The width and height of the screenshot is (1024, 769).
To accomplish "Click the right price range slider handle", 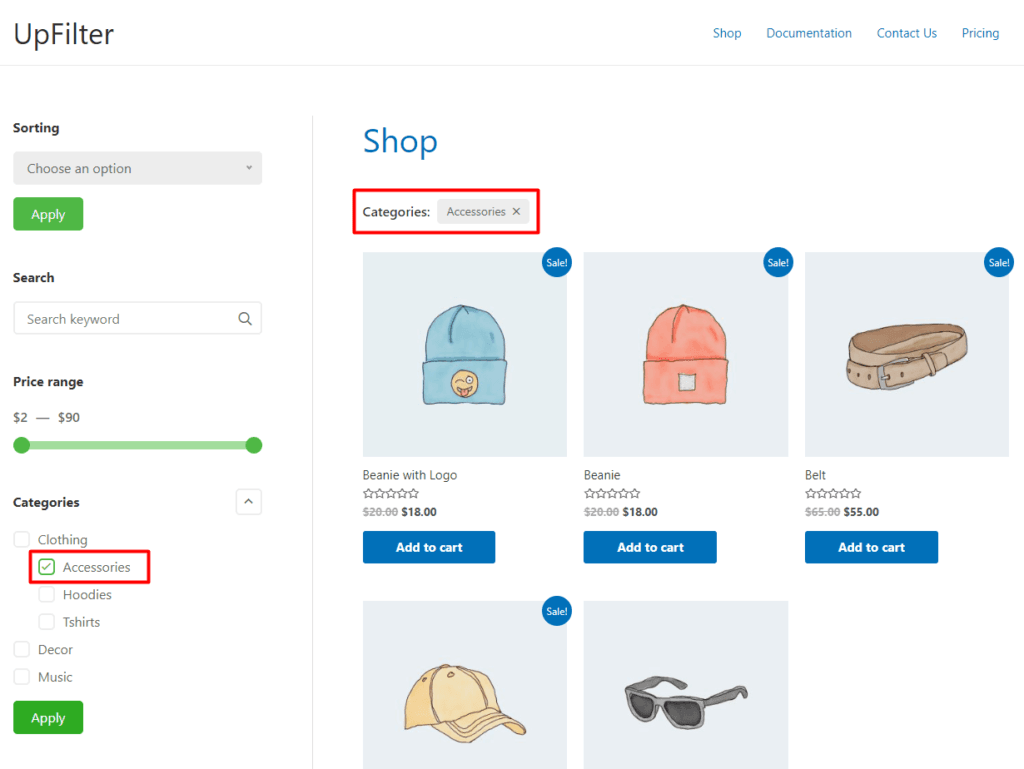I will 254,445.
